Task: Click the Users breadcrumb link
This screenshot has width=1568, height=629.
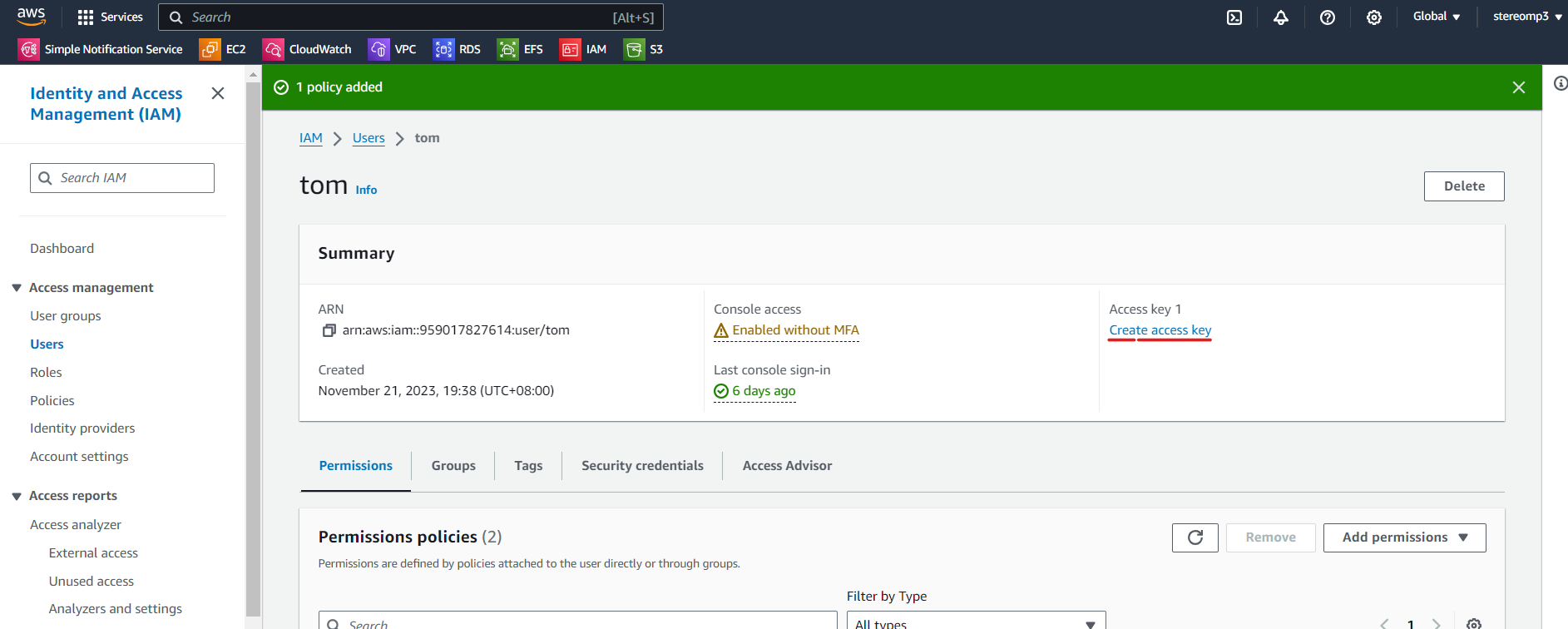Action: [x=369, y=138]
